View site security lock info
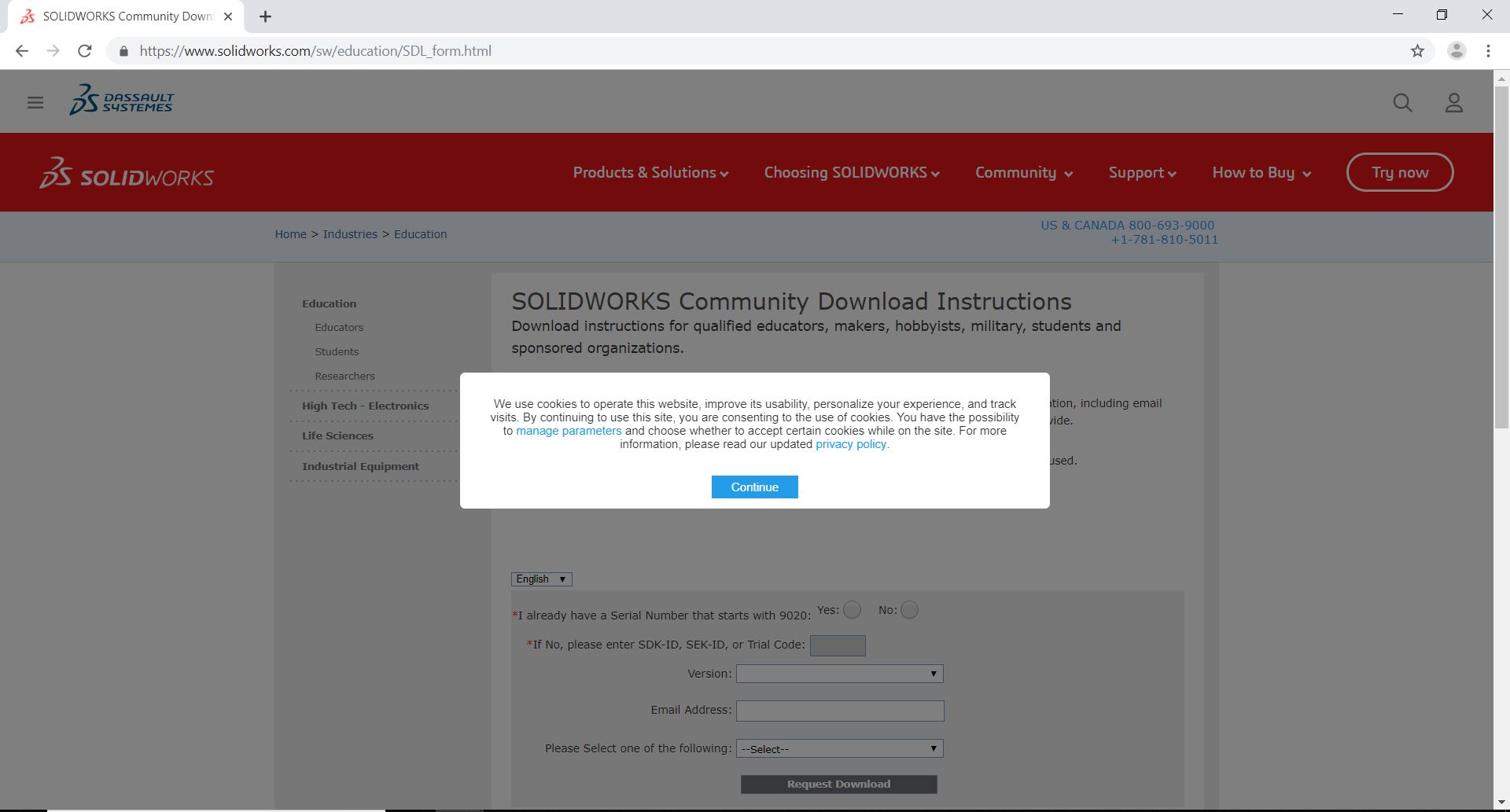 coord(123,51)
